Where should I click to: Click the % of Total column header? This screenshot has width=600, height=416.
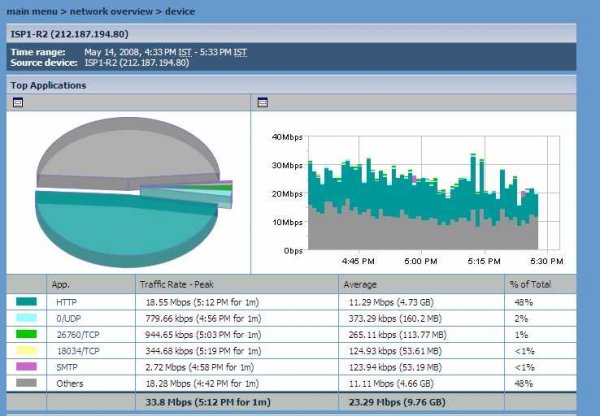(530, 284)
